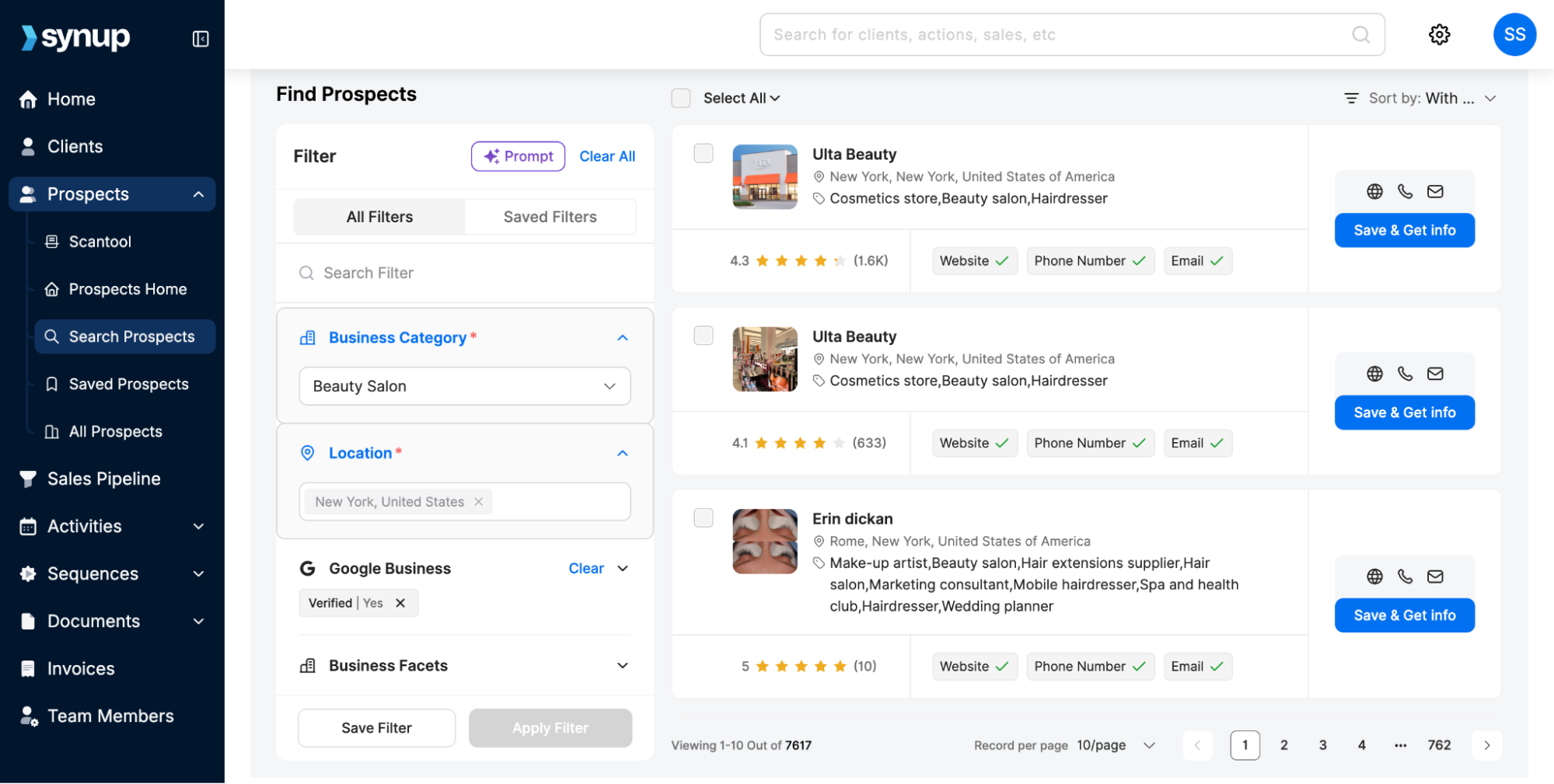1554x784 pixels.
Task: Click email envelope icon for second Ulta Beauty
Action: 1435,374
